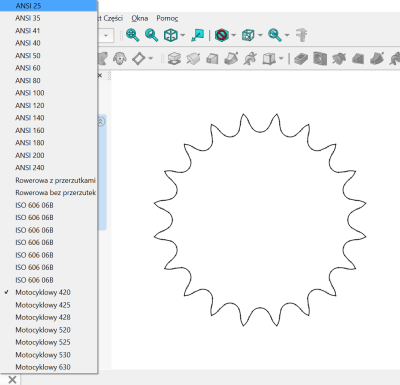
Task: Click the subtractive Sweep icon
Action: [377, 59]
